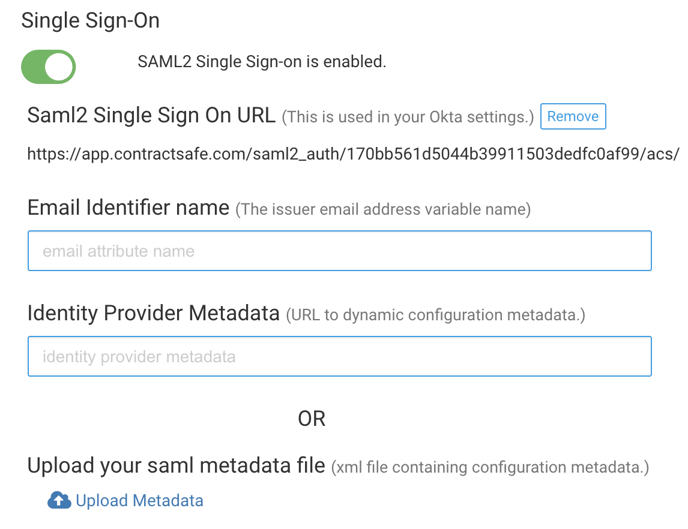Click the Remove button

(573, 116)
